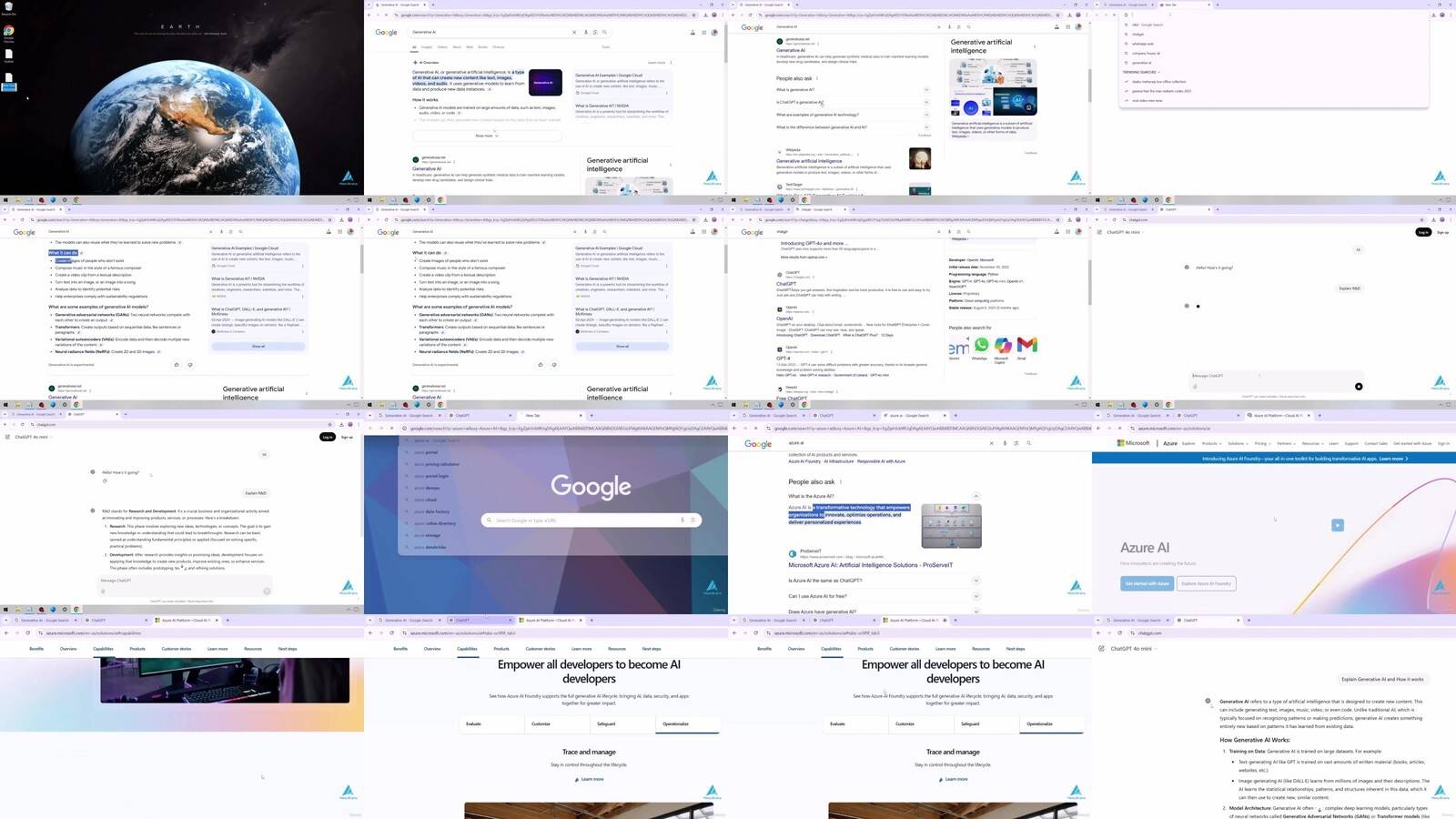Expand 'Is ChatGPT a generative AI?' question

926,102
